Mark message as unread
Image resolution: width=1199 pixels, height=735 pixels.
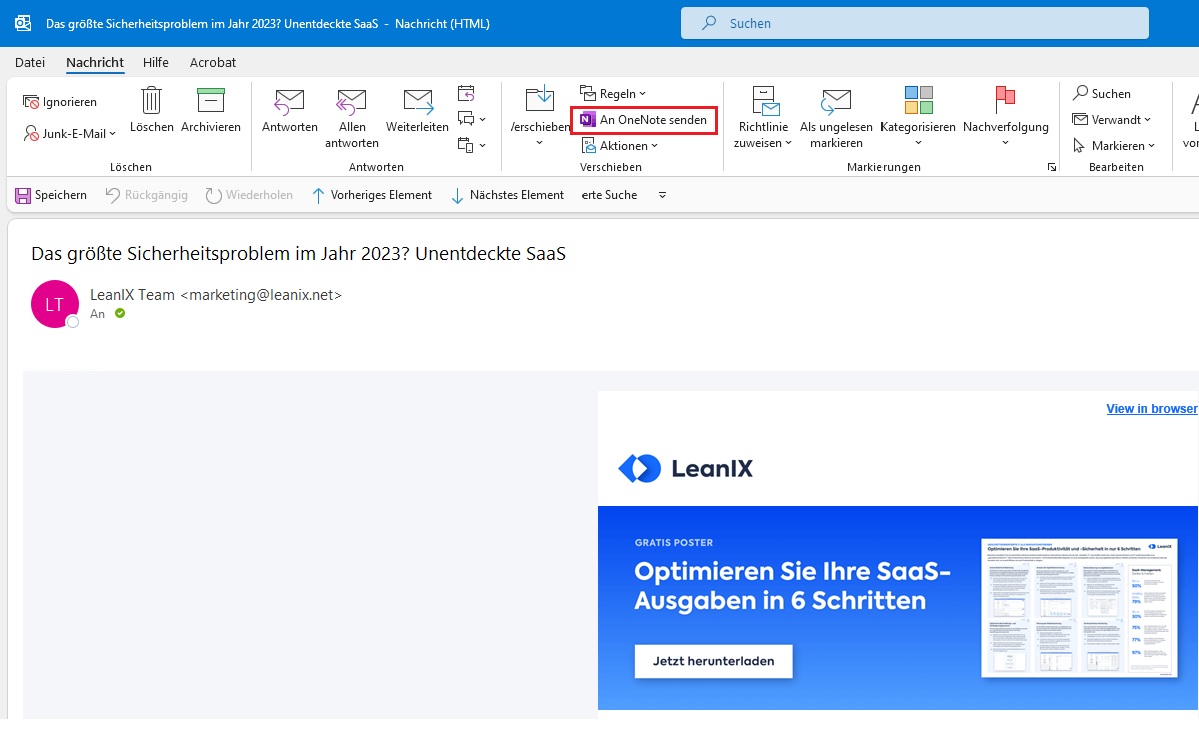pyautogui.click(x=836, y=118)
